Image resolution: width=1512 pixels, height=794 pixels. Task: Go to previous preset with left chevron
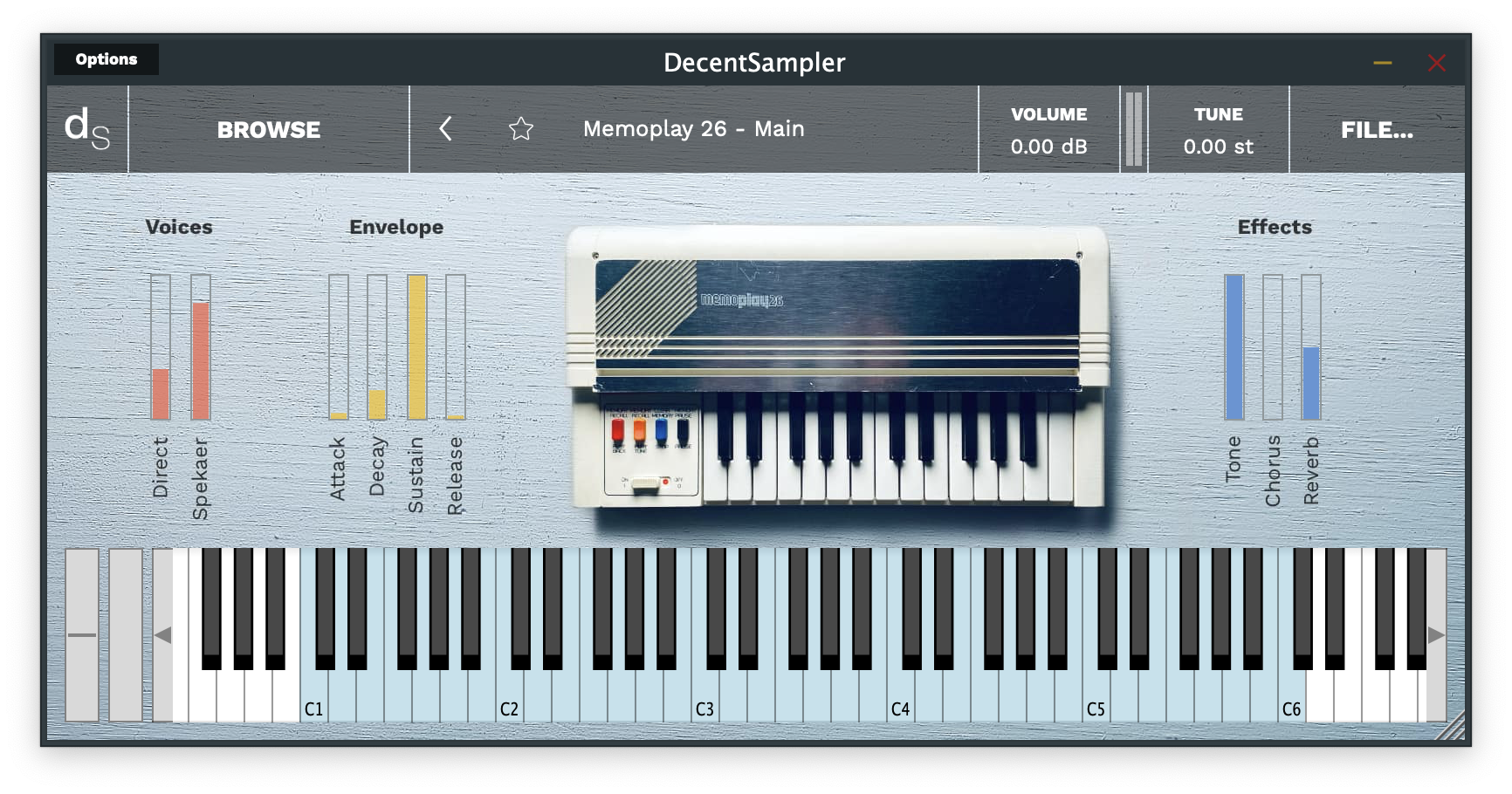coord(445,129)
